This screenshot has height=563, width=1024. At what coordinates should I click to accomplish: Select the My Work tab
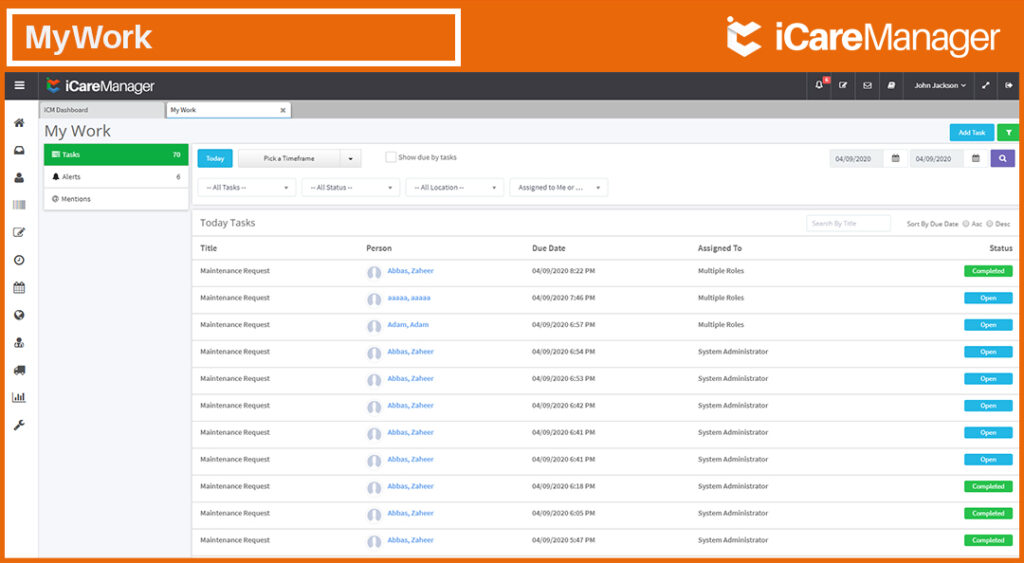click(x=222, y=110)
